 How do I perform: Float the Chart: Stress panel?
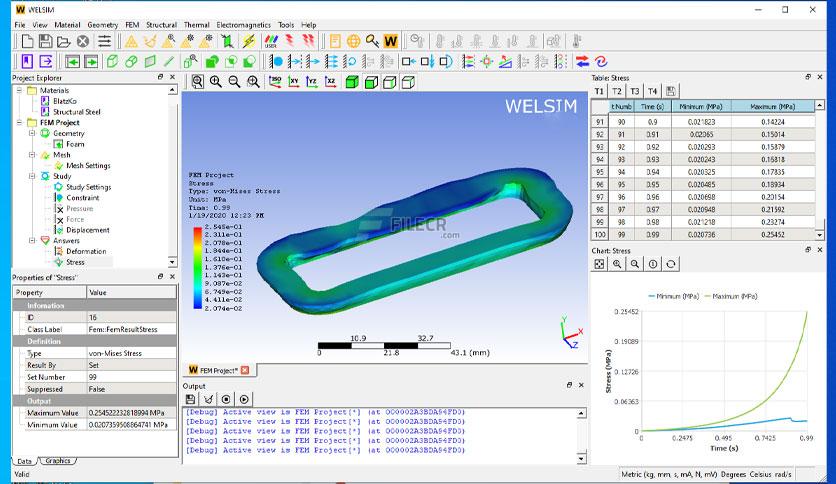808,250
